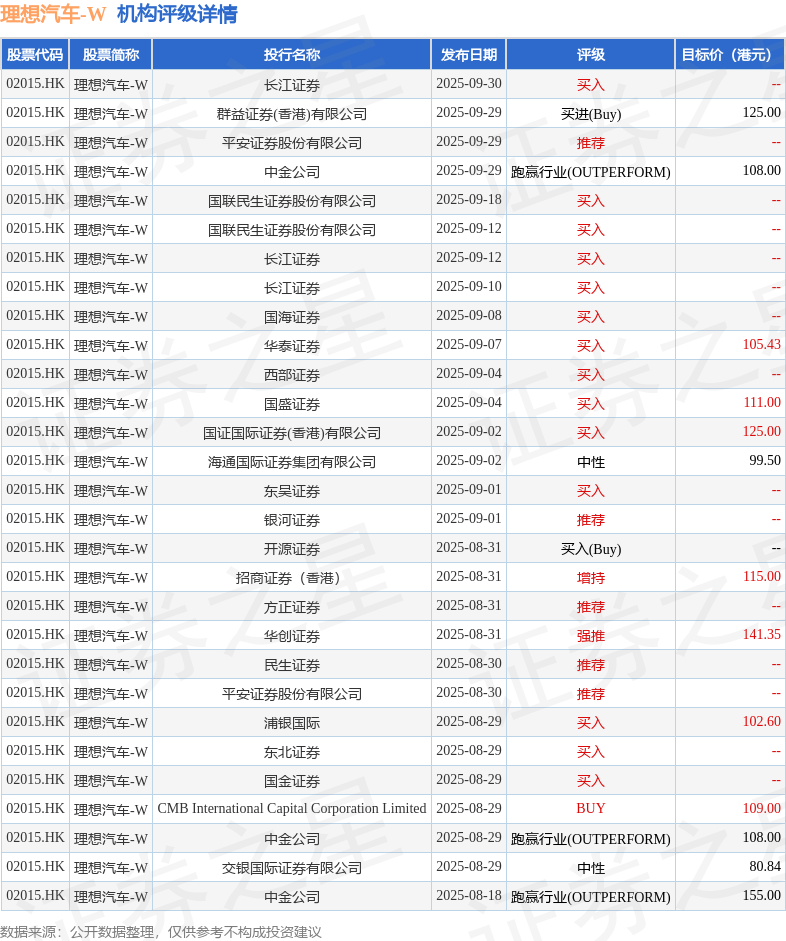
Task: Select 华创证券 institution cell
Action: [x=292, y=636]
